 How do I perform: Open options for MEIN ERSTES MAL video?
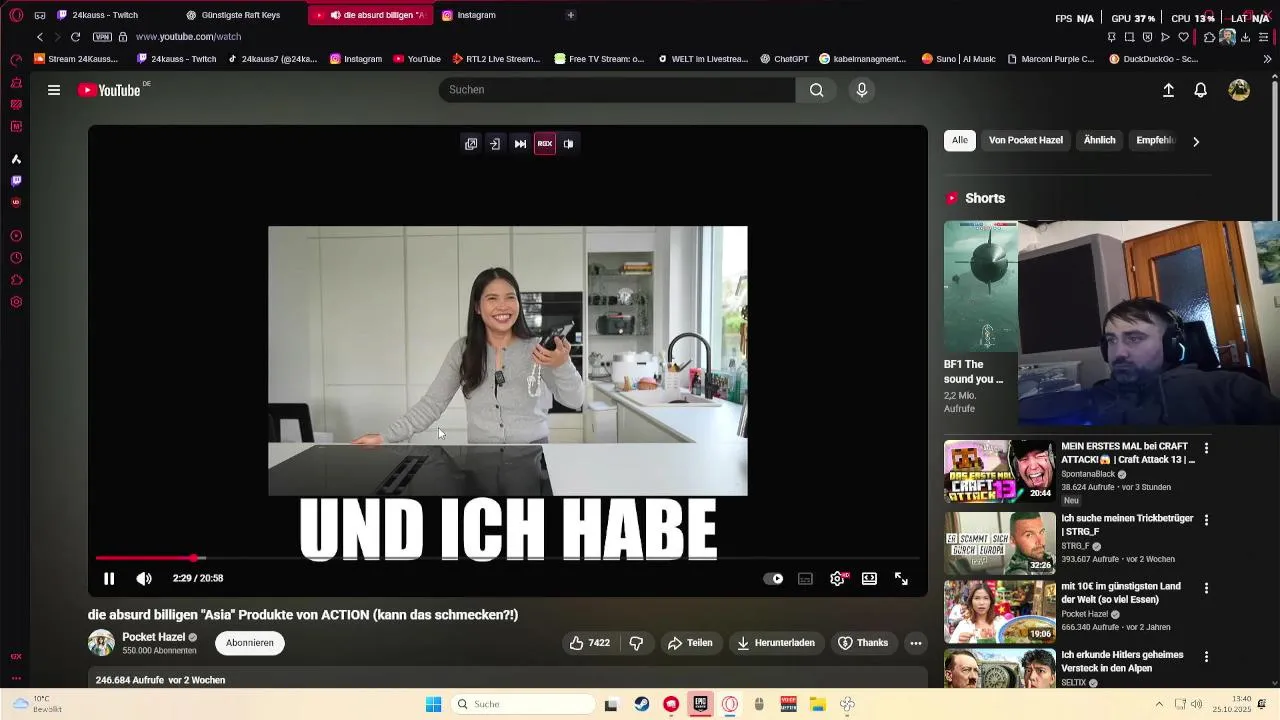1206,448
